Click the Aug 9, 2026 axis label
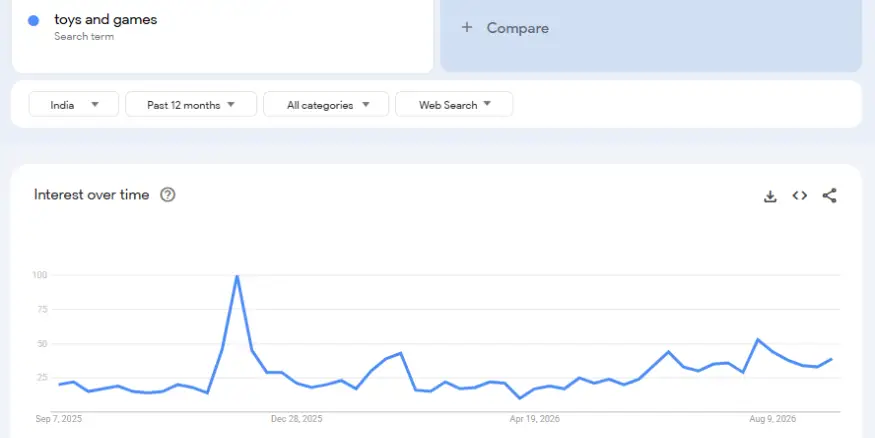This screenshot has height=438, width=875. coord(772,419)
